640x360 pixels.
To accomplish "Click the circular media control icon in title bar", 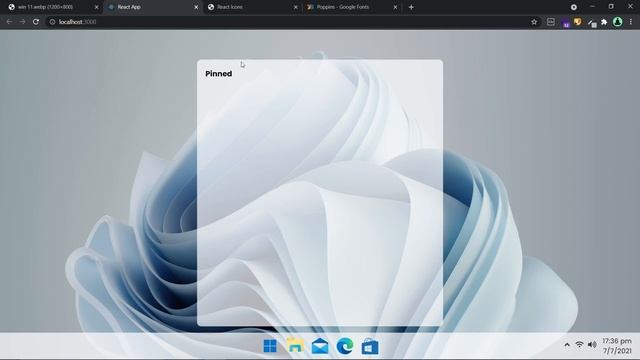I will click(x=573, y=7).
